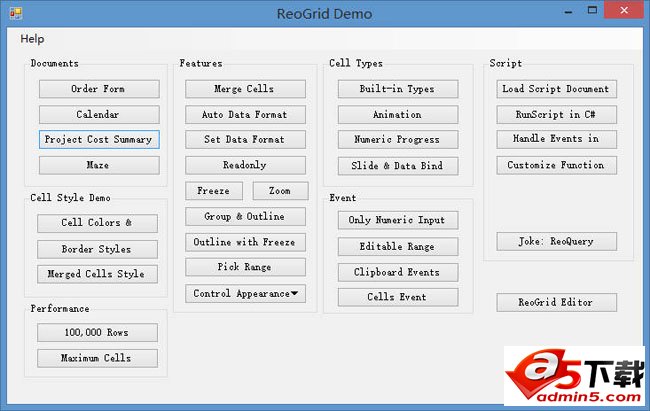Open Only Numeric Input event demo
Image resolution: width=650 pixels, height=411 pixels.
click(x=398, y=220)
